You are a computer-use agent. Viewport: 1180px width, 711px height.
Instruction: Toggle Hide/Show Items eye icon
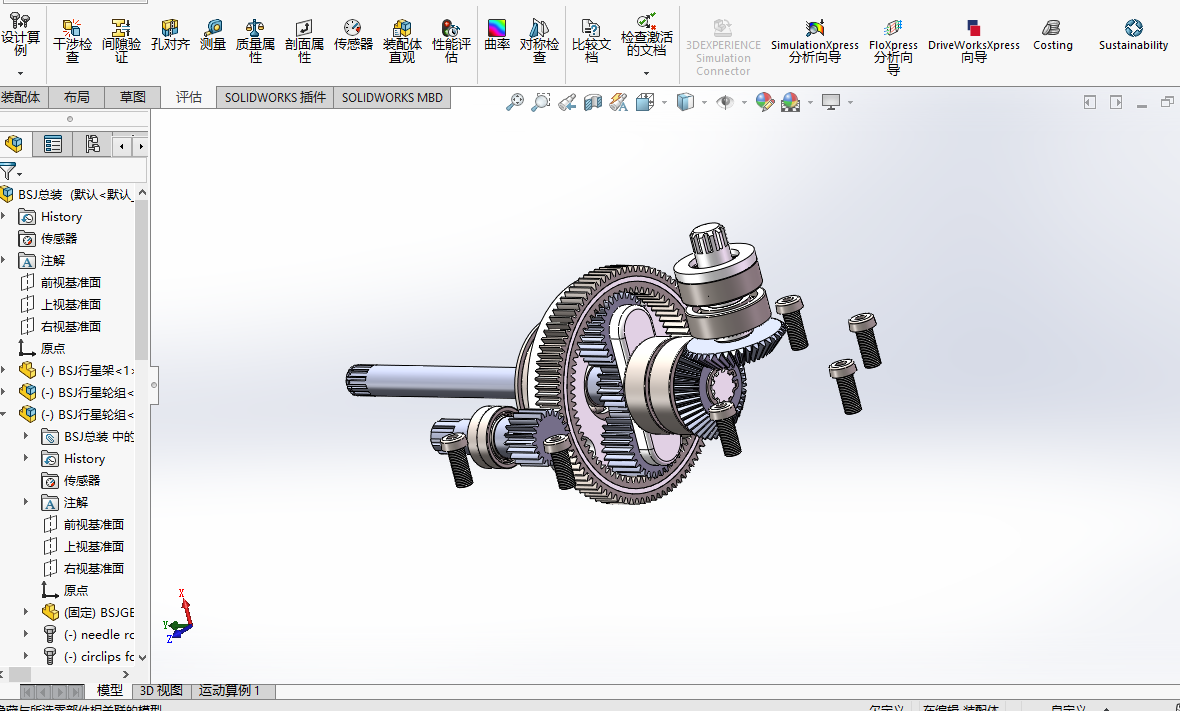[725, 102]
